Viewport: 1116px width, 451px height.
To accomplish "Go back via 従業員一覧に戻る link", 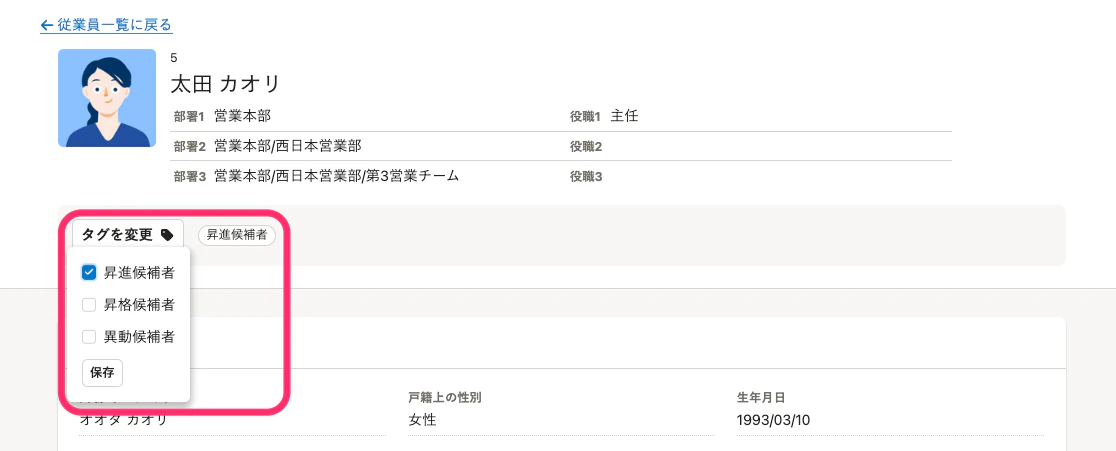I will pyautogui.click(x=106, y=26).
